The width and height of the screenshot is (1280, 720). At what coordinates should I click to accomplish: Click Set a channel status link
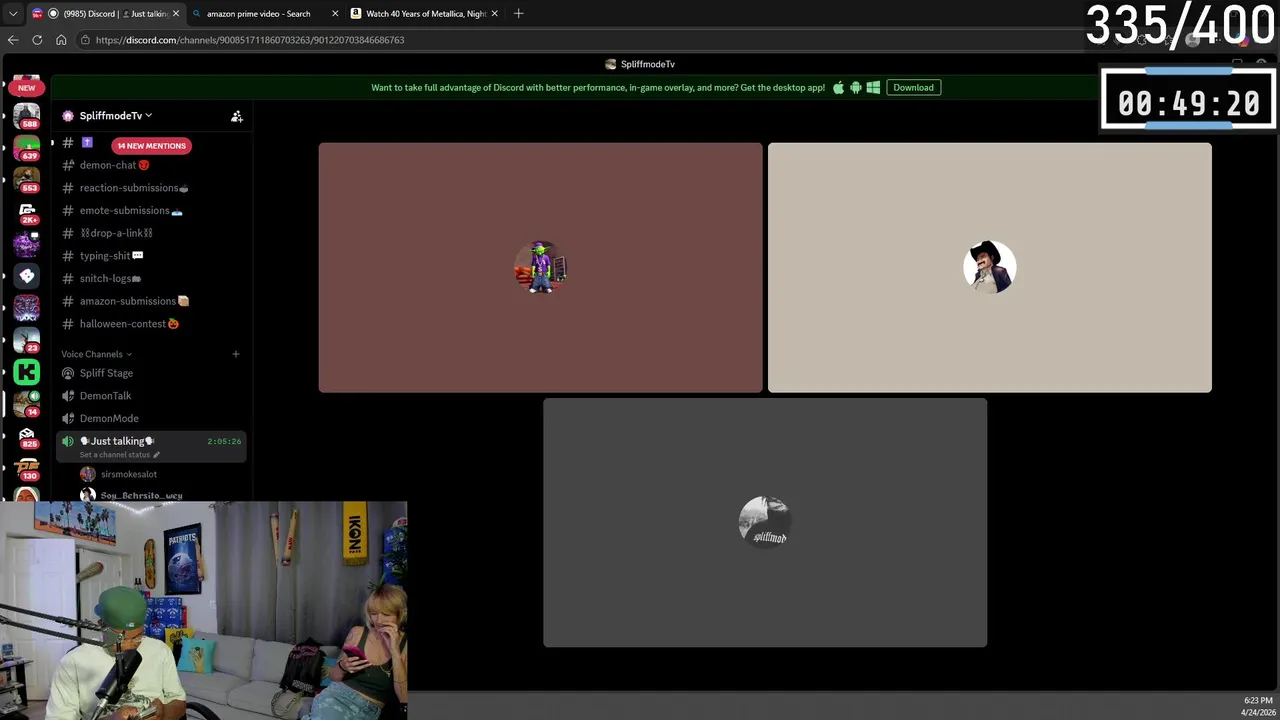pyautogui.click(x=119, y=455)
